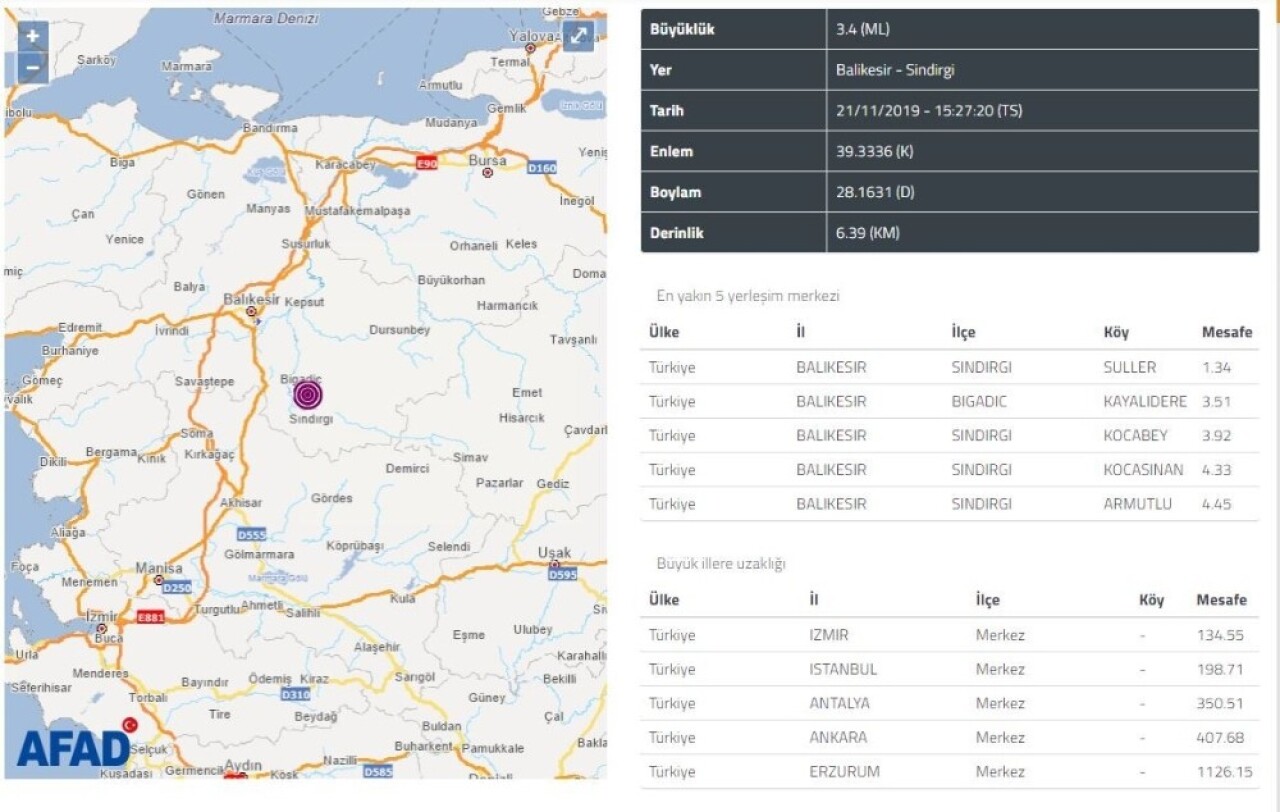Select the Büyüklük value 3.4 (ML)
The image size is (1280, 812).
pos(861,29)
